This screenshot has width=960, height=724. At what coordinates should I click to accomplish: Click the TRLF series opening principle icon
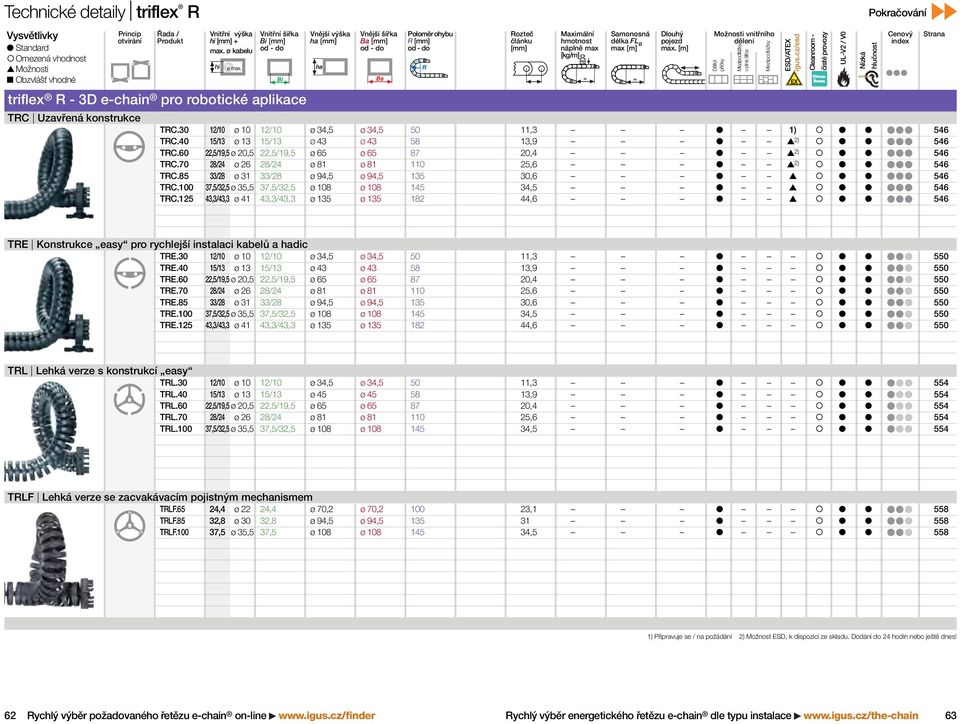click(129, 526)
